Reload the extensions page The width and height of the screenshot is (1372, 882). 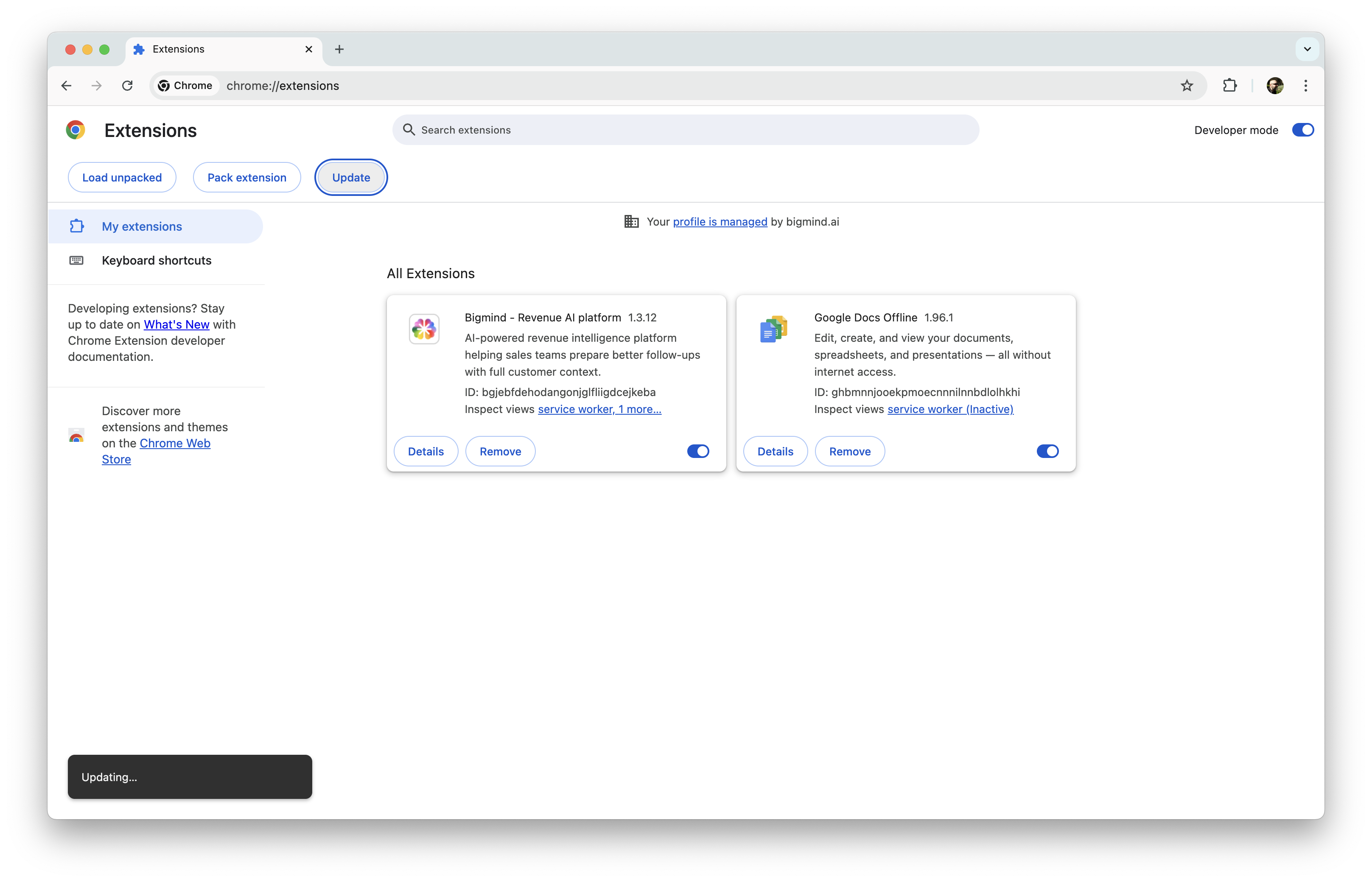coord(127,86)
